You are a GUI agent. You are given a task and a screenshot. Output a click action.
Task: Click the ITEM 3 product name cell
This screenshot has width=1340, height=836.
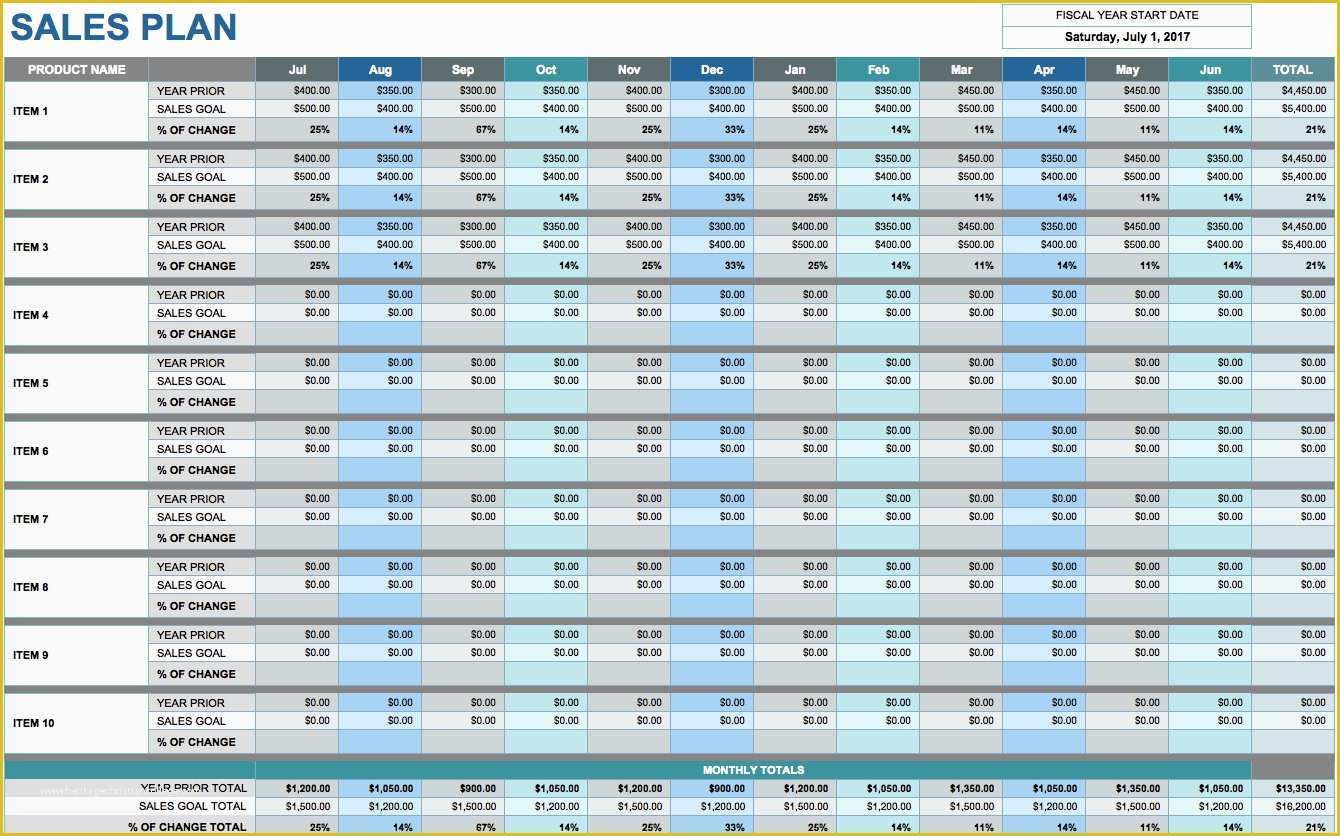coord(77,247)
